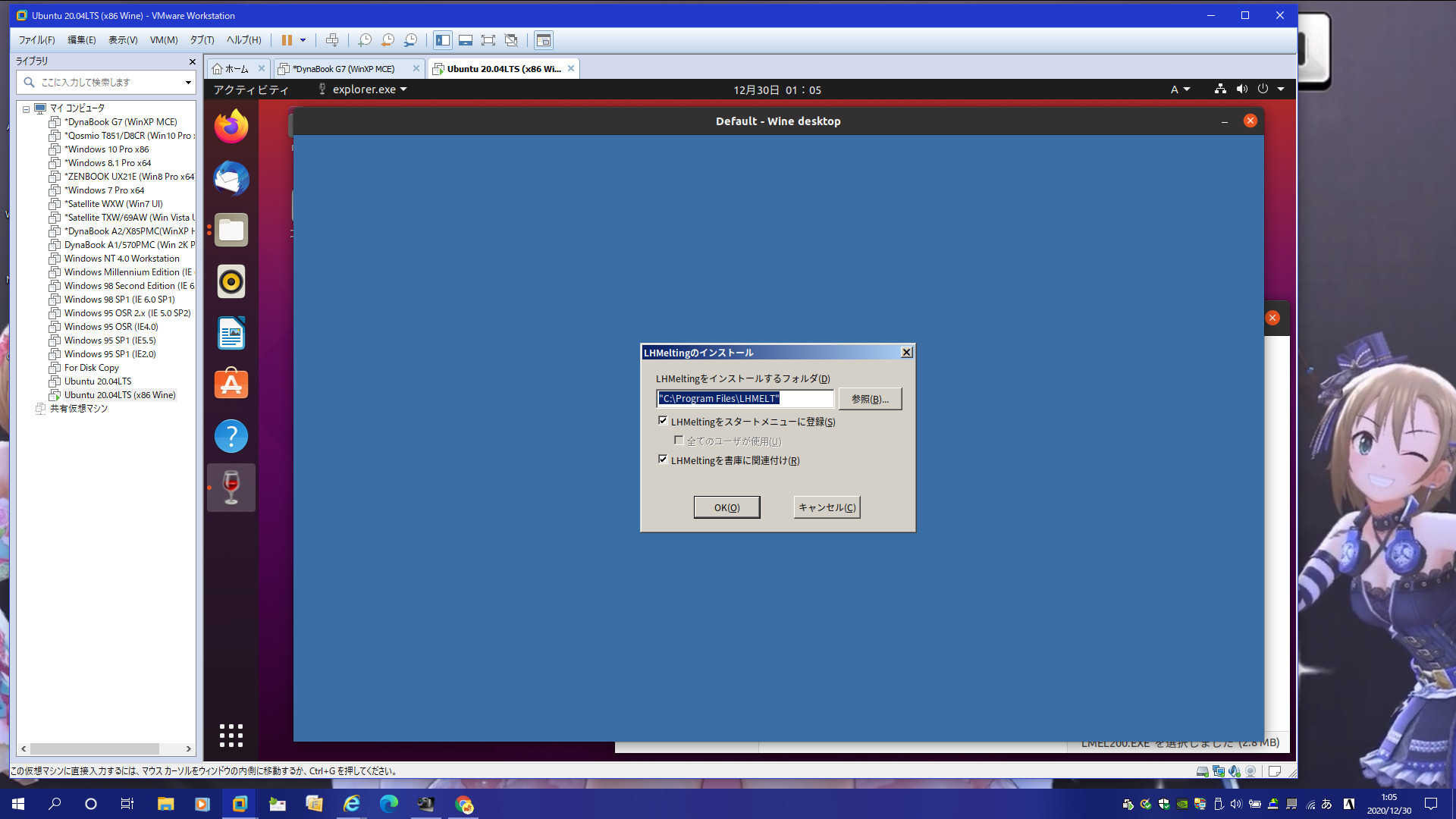1456x819 pixels.
Task: Open Windows Task View on the taskbar
Action: pos(127,804)
